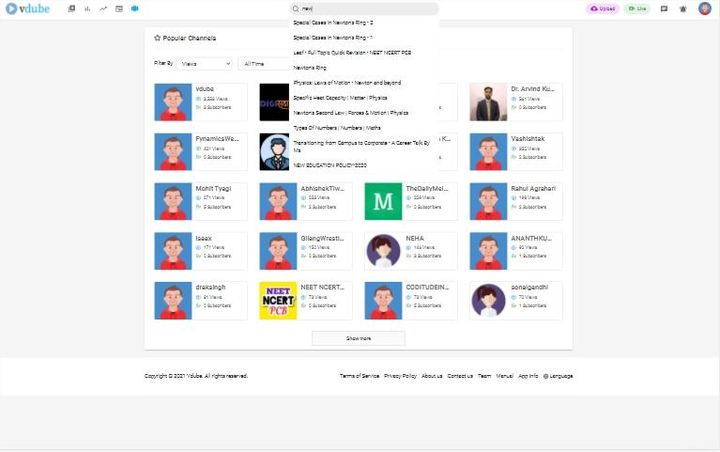This screenshot has width=720, height=452.
Task: Open the Mohit Tyagi channel avatar
Action: click(x=173, y=202)
